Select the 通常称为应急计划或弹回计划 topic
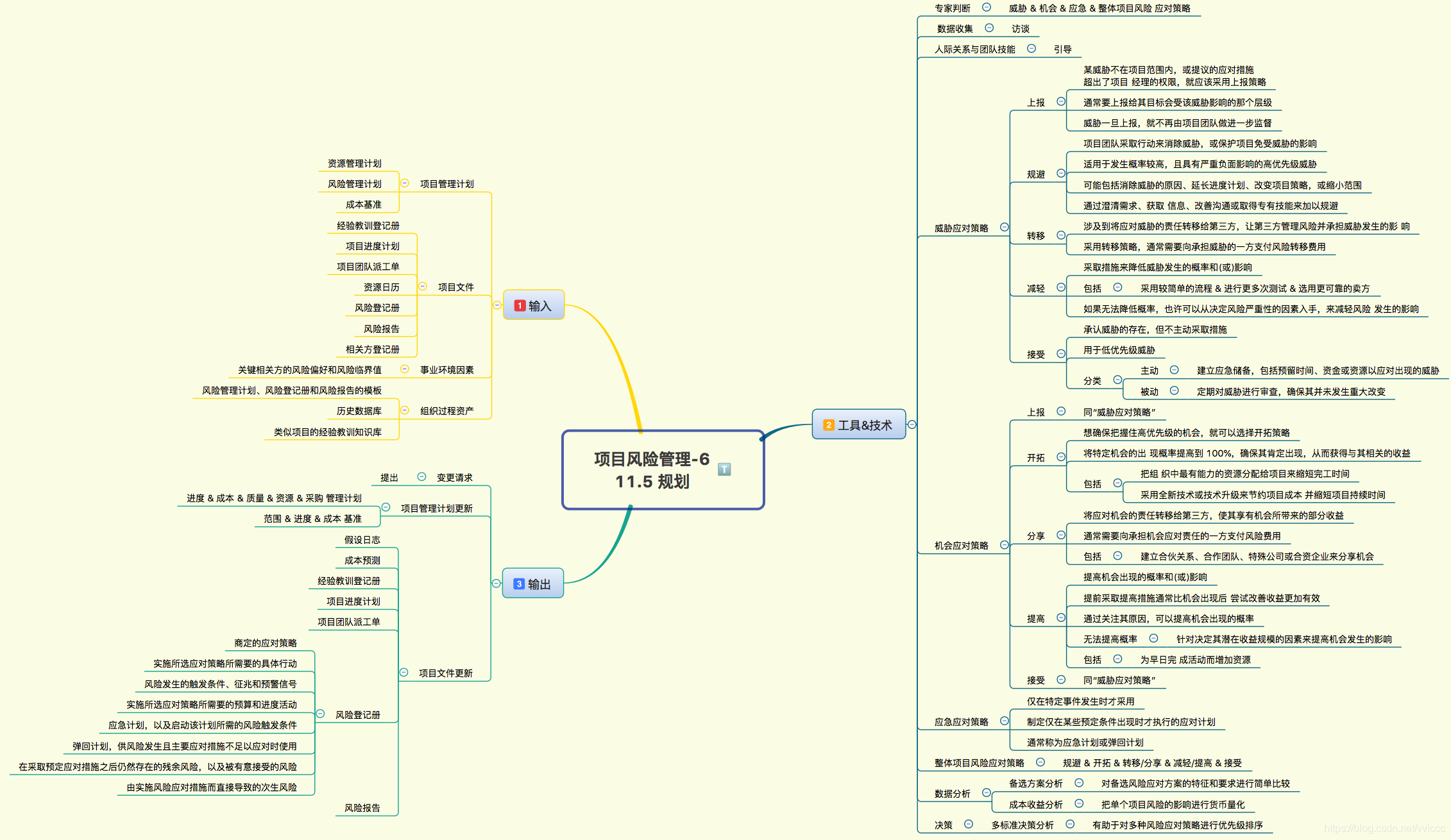1451x840 pixels. point(1085,743)
